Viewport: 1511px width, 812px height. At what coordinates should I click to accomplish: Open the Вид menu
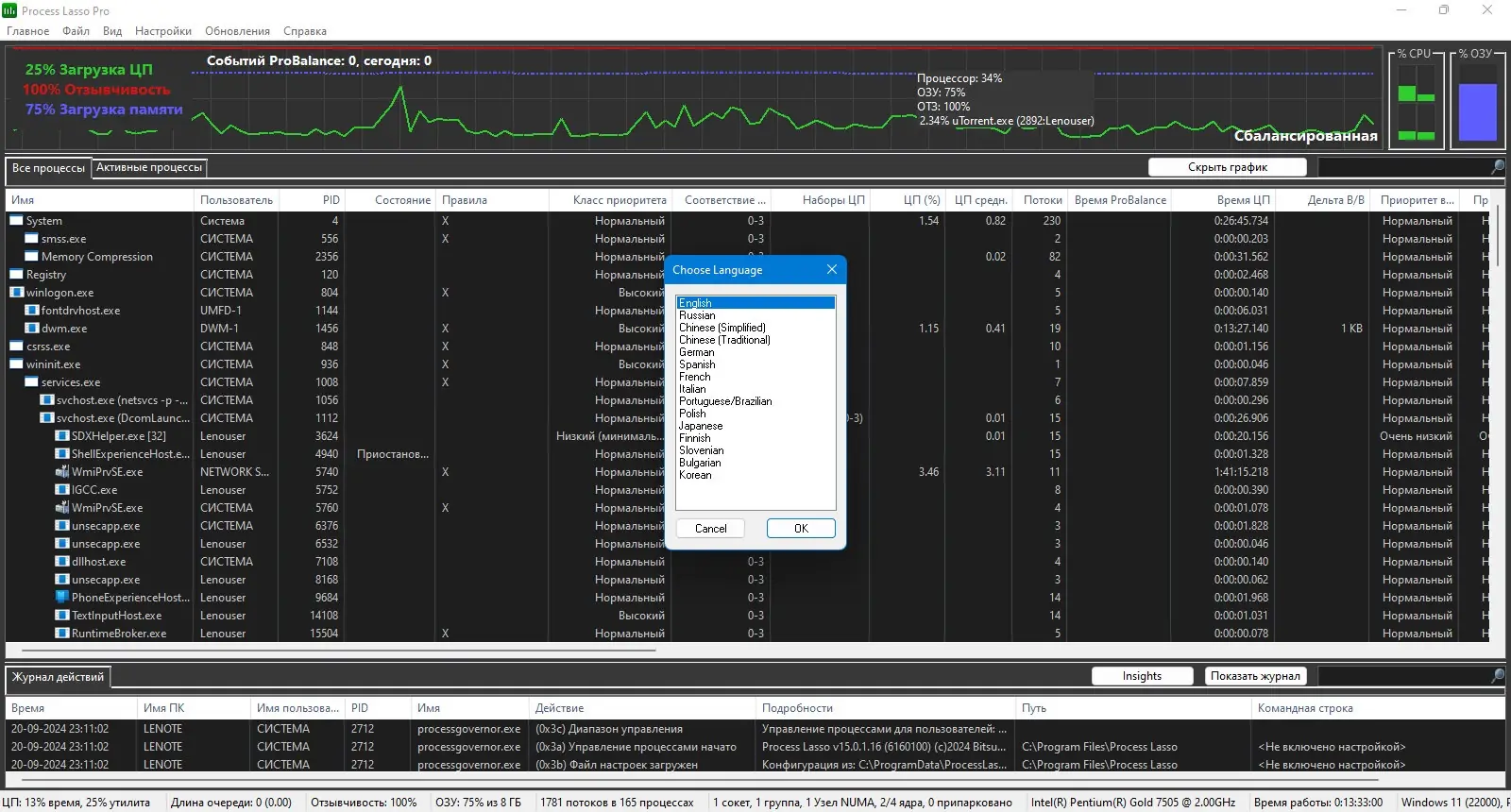click(112, 31)
